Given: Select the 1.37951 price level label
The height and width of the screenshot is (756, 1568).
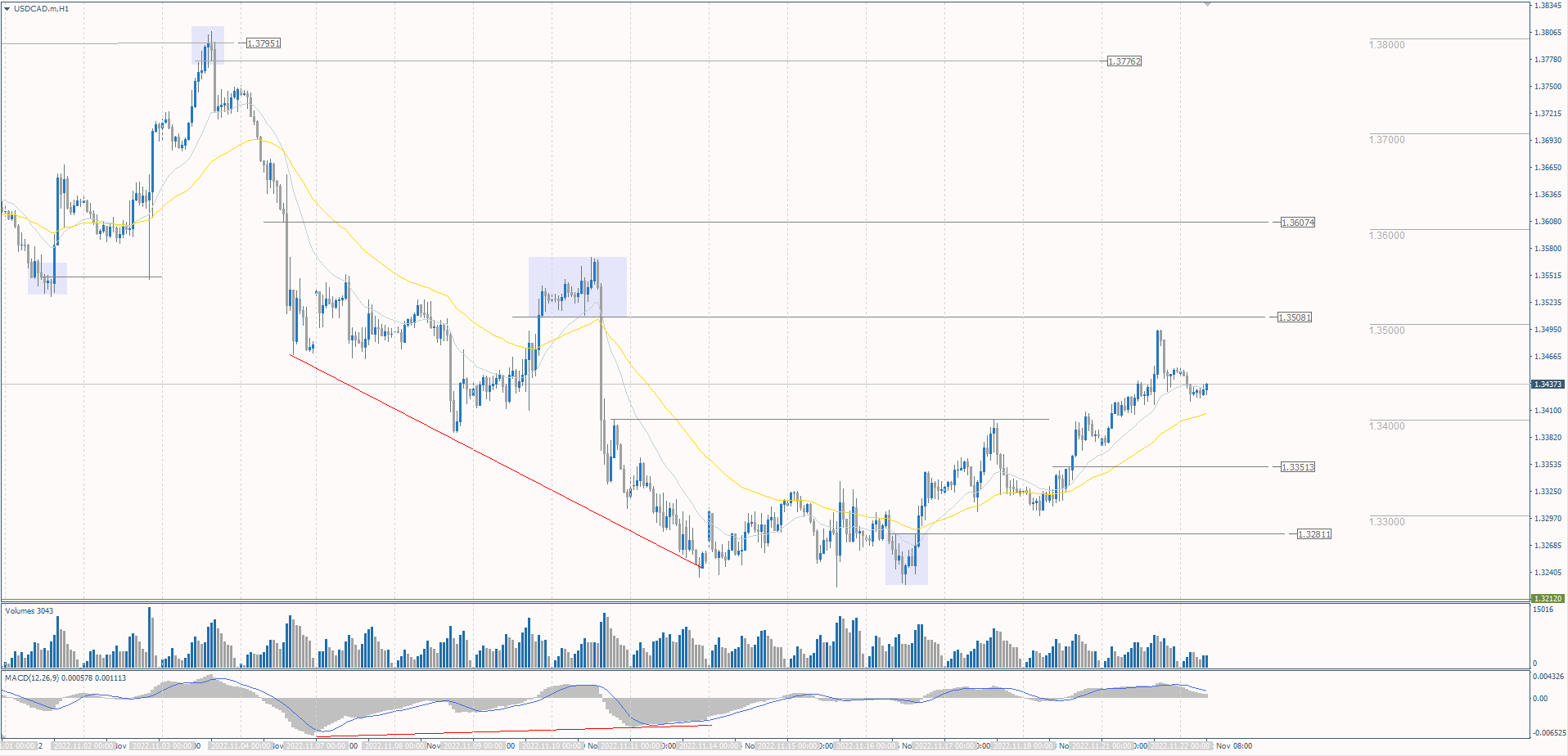Looking at the screenshot, I should 264,43.
